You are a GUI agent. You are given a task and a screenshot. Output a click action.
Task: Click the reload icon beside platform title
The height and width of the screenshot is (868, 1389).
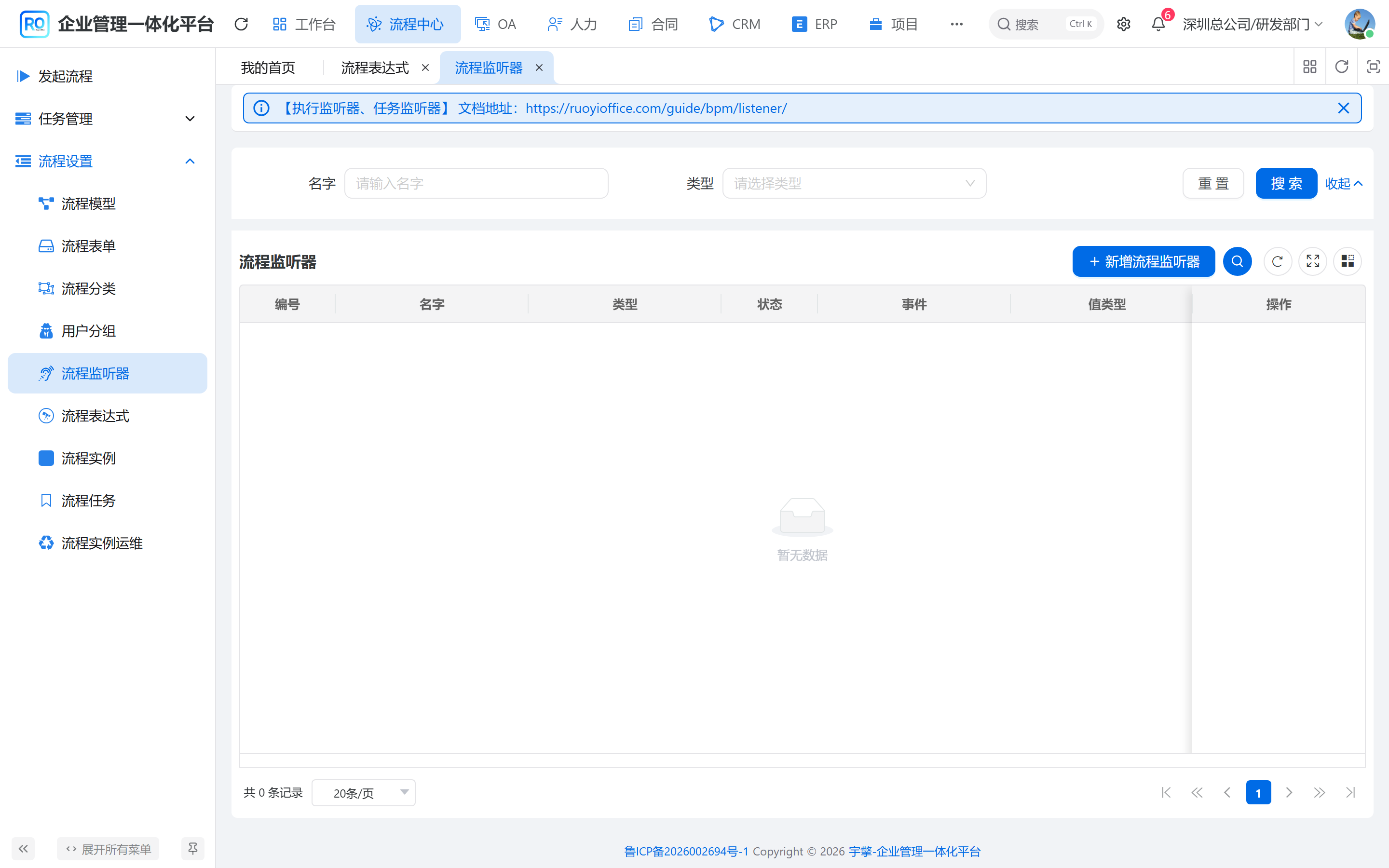coord(241,24)
